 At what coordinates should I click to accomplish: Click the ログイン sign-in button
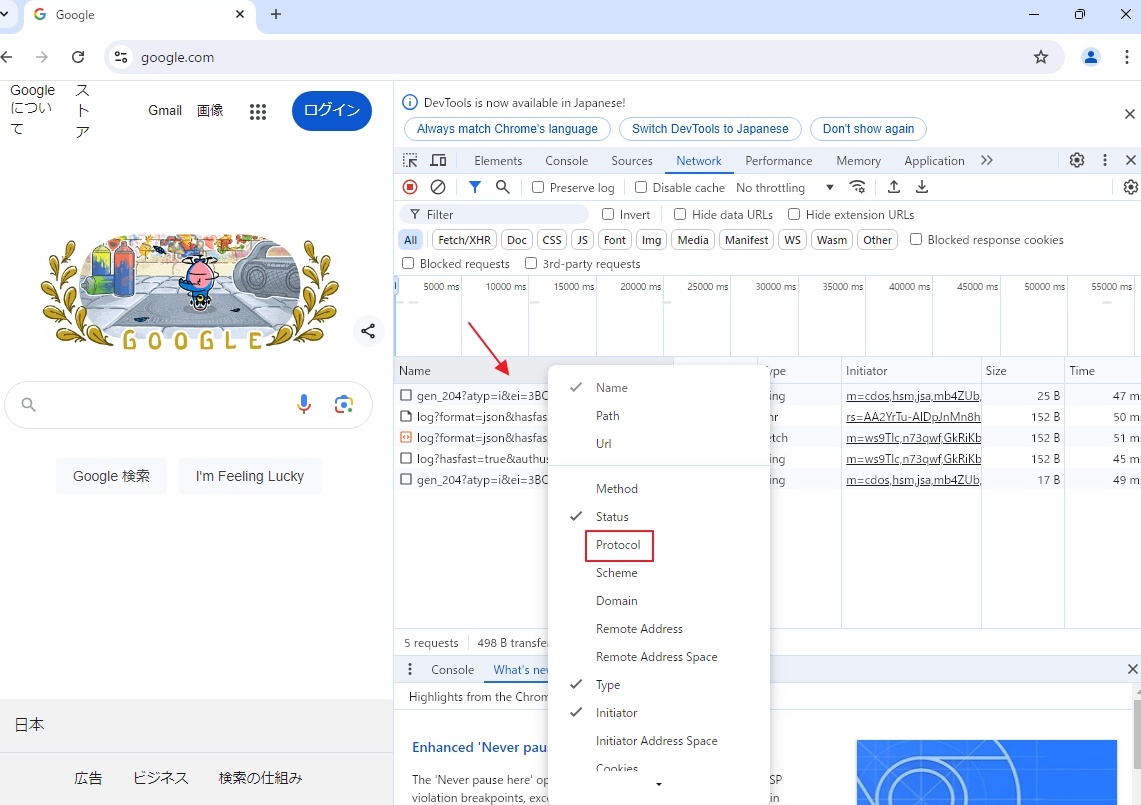click(332, 111)
